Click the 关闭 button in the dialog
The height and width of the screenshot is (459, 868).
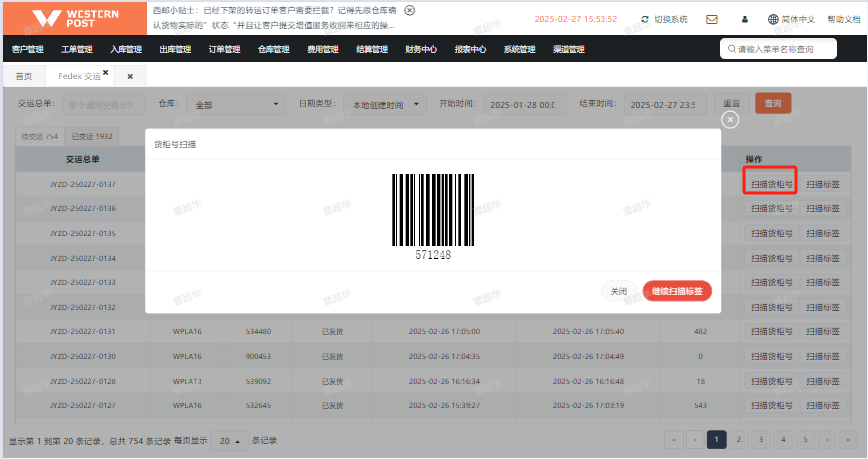pos(619,291)
